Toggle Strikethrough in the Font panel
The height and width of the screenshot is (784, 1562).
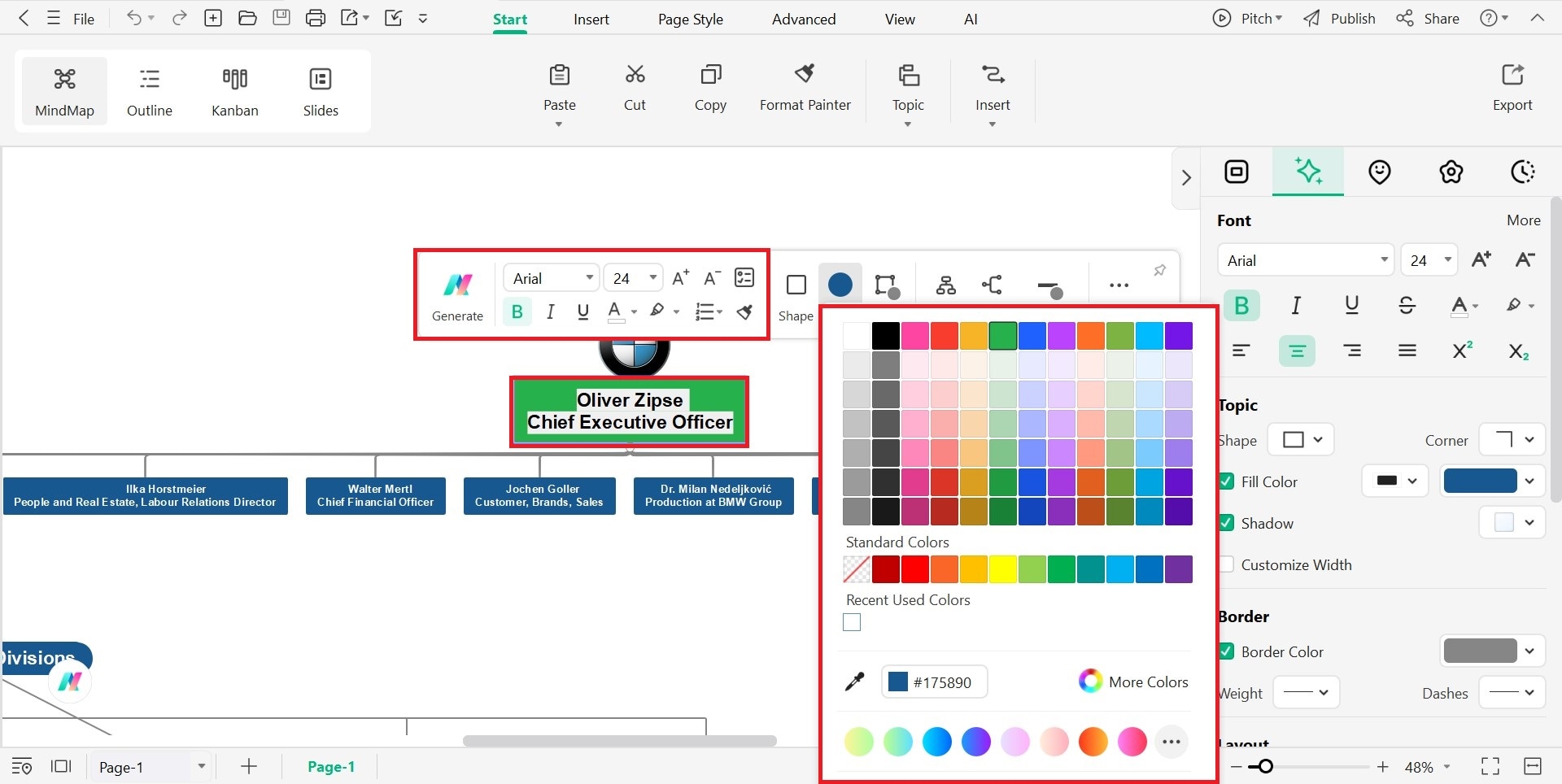tap(1407, 306)
